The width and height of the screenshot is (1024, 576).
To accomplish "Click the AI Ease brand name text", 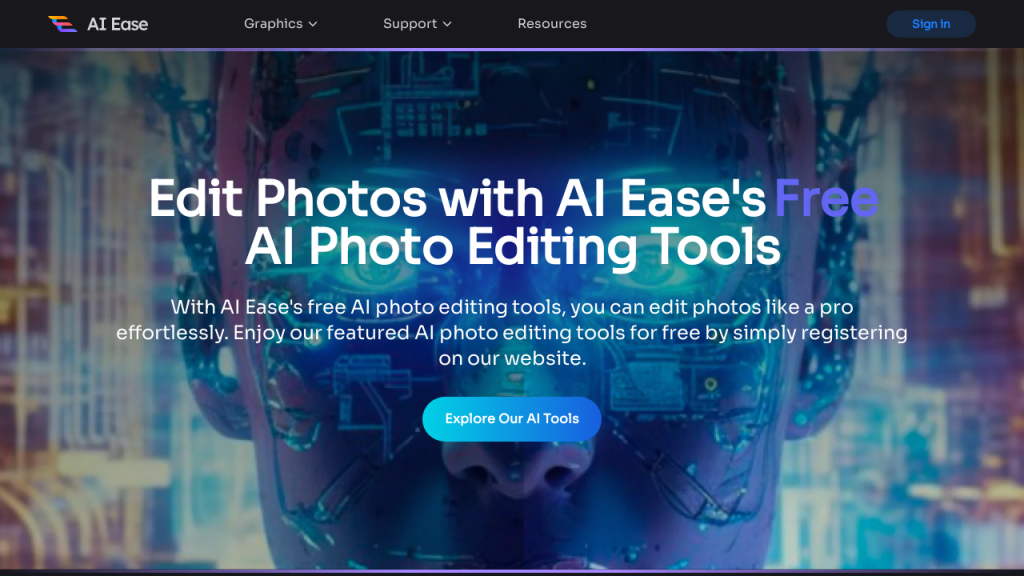I will pyautogui.click(x=118, y=24).
